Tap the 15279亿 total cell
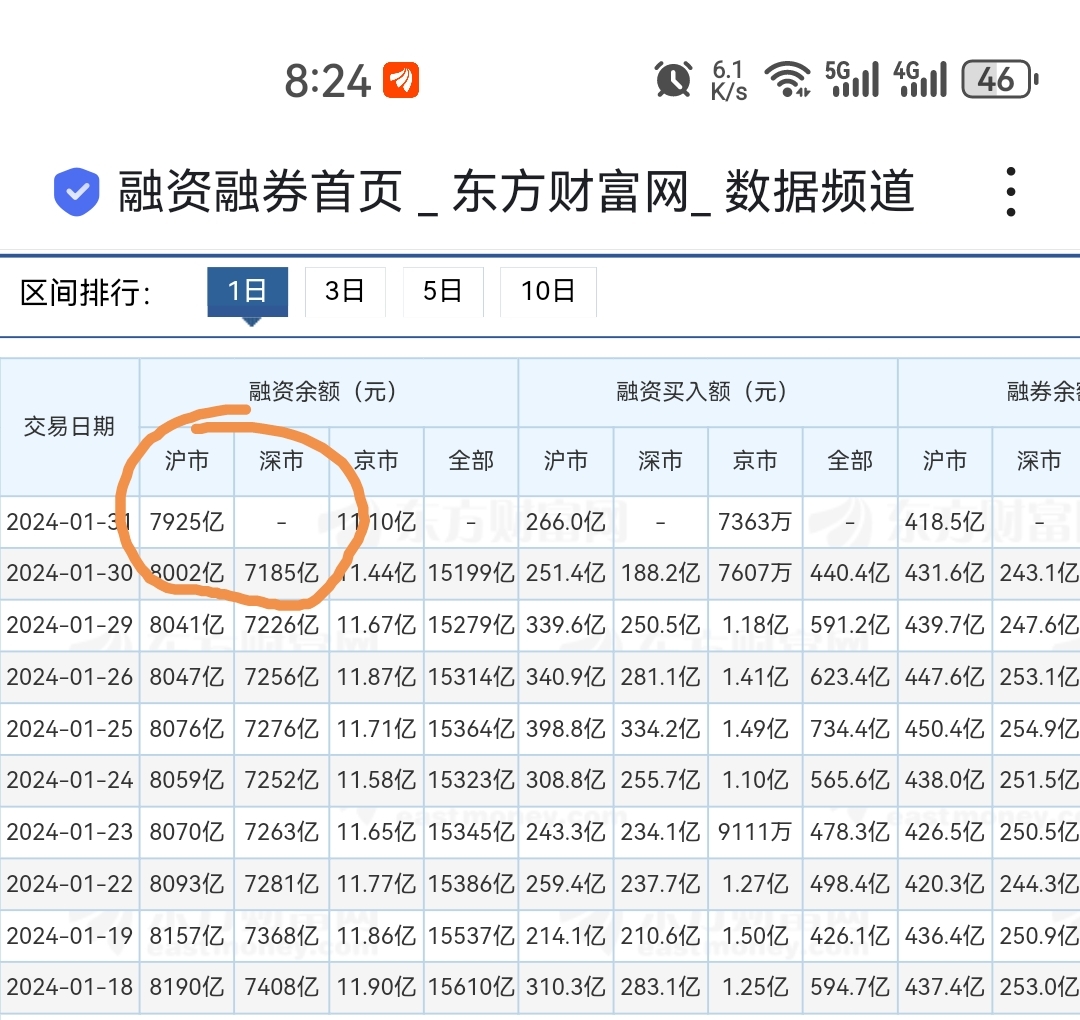The width and height of the screenshot is (1080, 1020). click(471, 625)
